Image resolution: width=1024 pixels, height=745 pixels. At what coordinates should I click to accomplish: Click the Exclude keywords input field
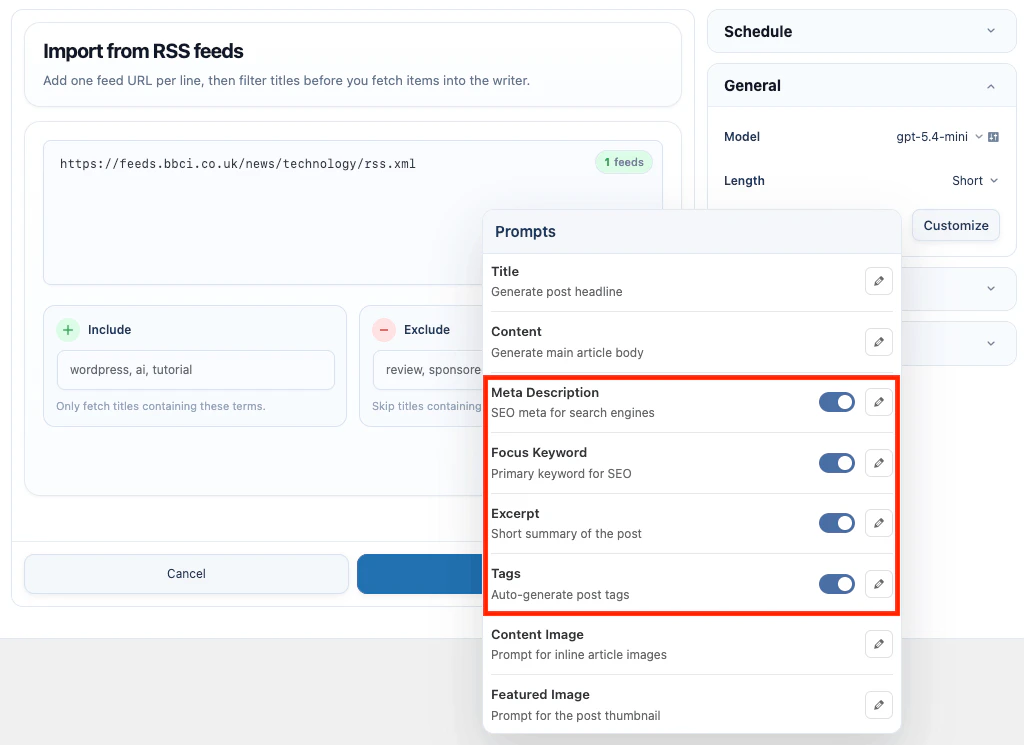point(428,370)
